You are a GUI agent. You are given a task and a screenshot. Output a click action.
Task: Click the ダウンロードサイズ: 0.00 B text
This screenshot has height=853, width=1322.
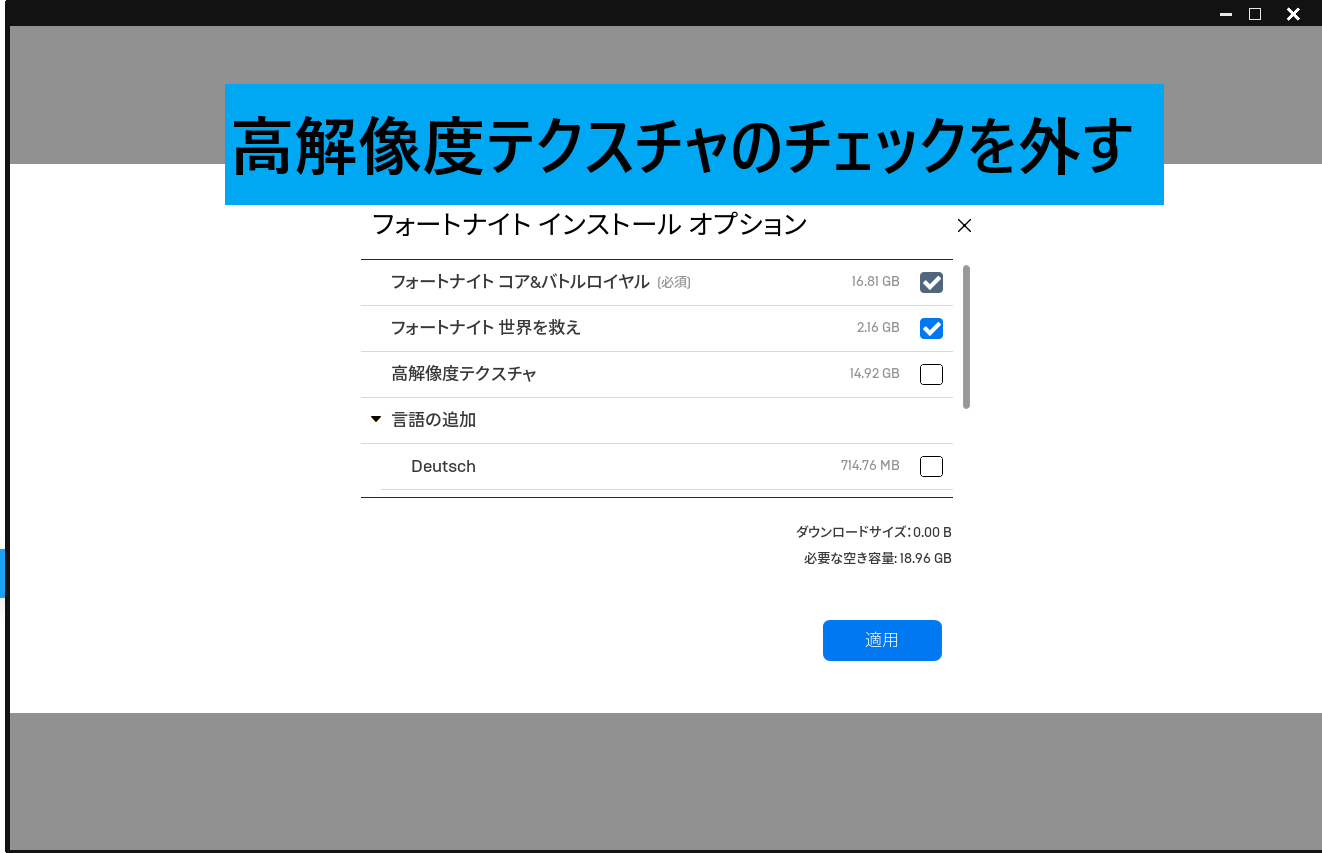click(x=873, y=532)
